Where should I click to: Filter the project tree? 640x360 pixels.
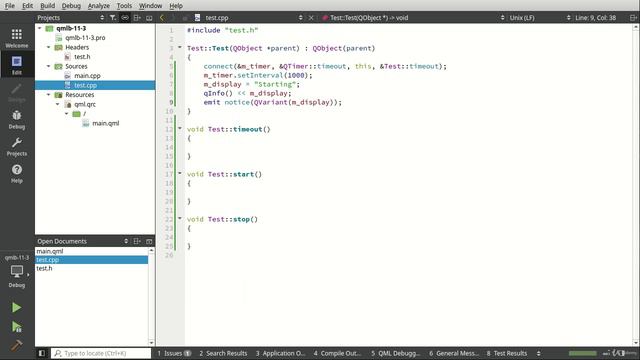pos(113,18)
